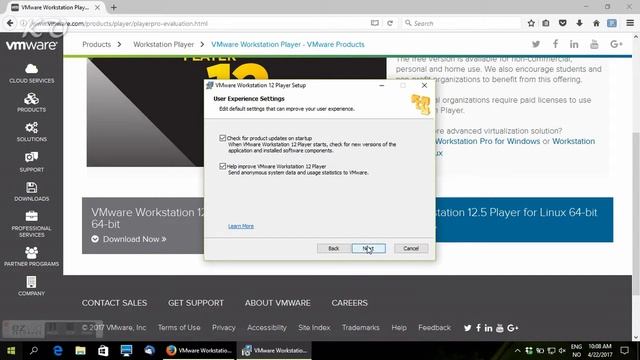640x360 pixels.
Task: Open Pocket icon in Firefox toolbar
Action: point(562,23)
